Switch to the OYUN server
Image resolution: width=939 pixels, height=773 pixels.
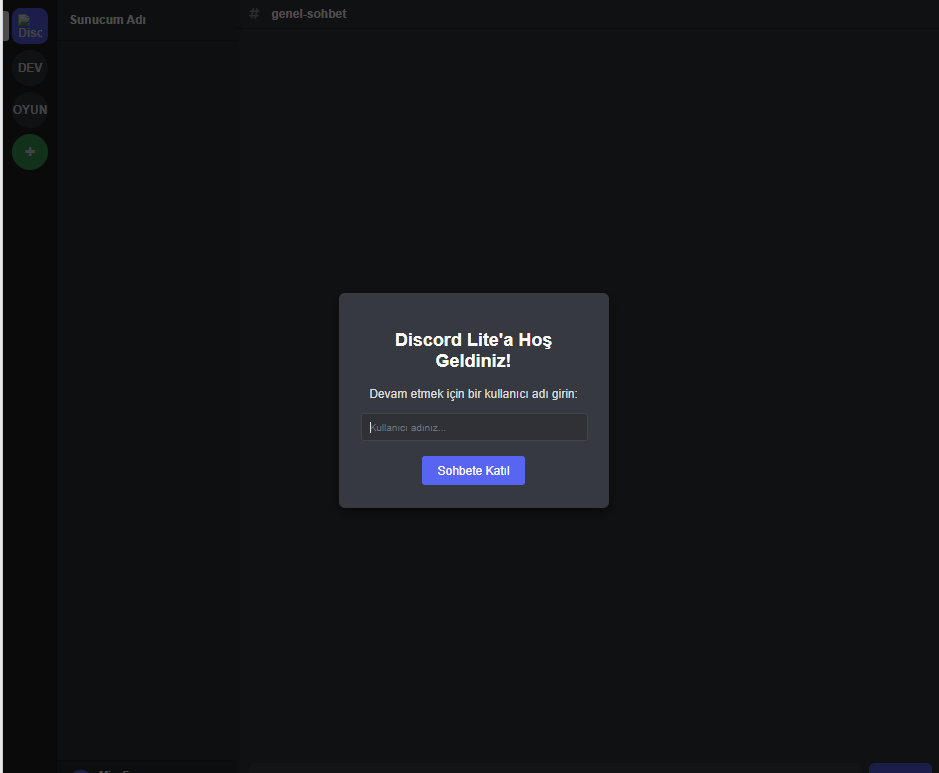30,110
